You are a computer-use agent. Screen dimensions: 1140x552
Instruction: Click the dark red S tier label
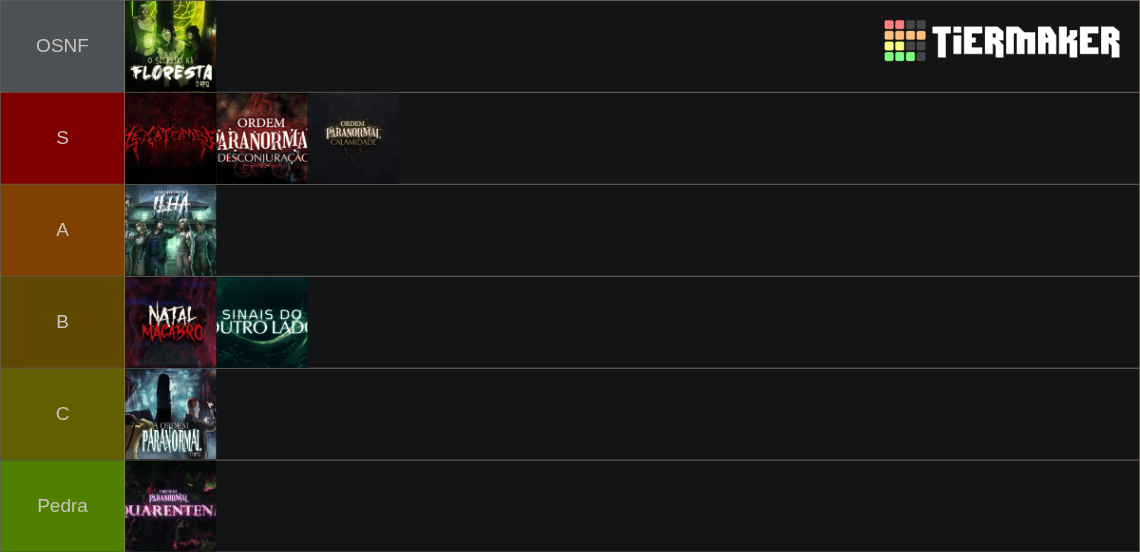63,138
